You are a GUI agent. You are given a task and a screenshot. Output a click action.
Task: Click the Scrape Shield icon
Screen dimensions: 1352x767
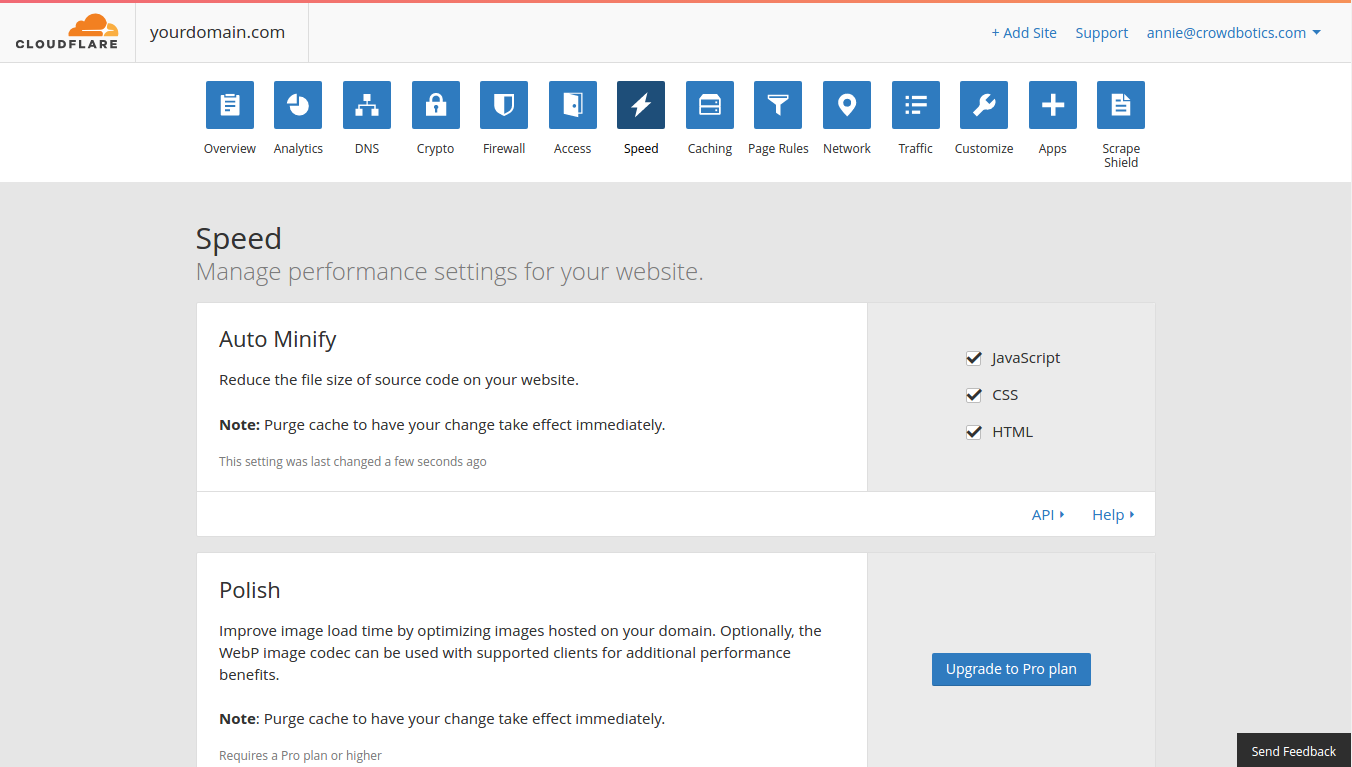coord(1120,105)
